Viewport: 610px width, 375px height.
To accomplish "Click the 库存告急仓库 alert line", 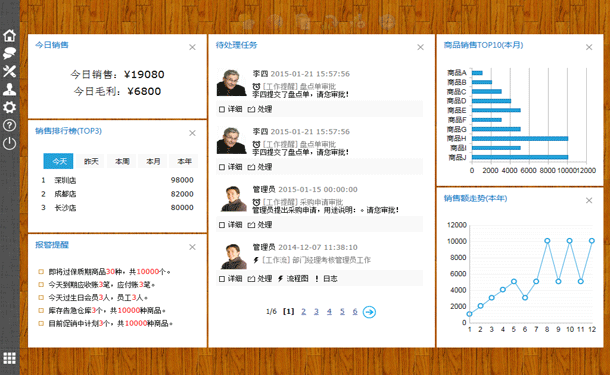I will click(102, 310).
